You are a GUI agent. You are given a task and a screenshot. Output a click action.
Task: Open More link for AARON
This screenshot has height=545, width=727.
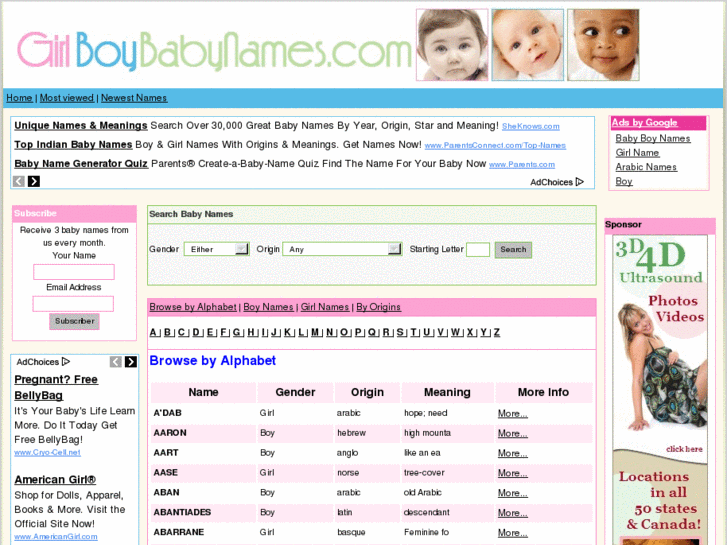click(x=512, y=433)
